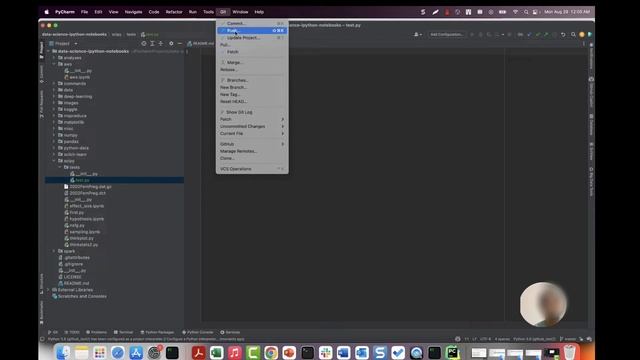640x360 pixels.
Task: Select Scratches and Consoles
Action: (79, 296)
